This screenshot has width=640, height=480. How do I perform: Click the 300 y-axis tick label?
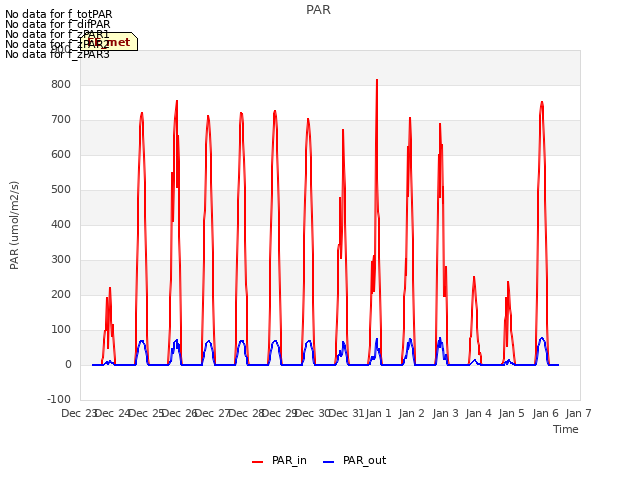[x=61, y=260]
